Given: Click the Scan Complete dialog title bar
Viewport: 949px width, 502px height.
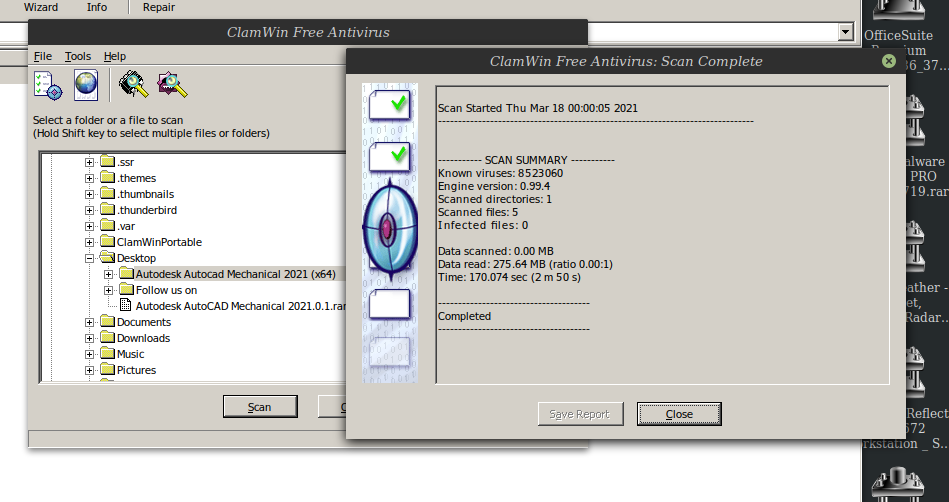Looking at the screenshot, I should click(x=626, y=61).
